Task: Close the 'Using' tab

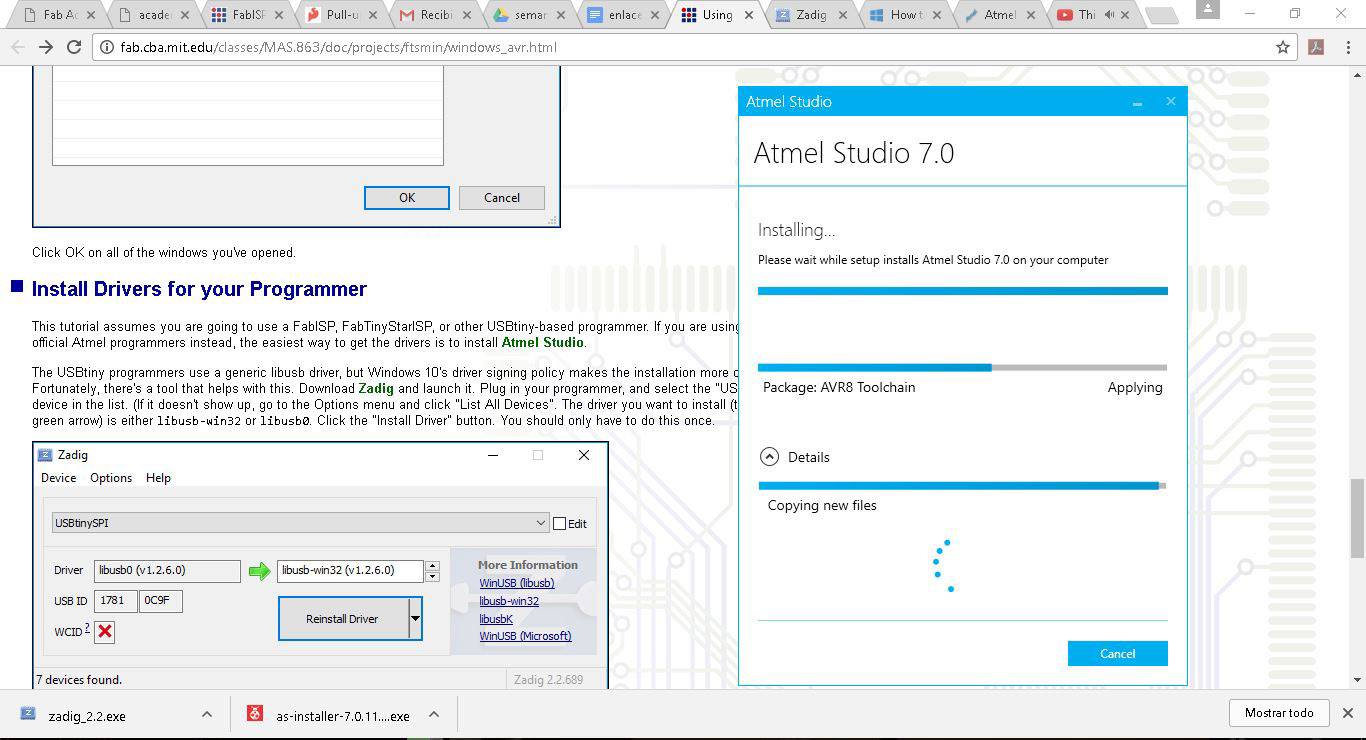Action: click(751, 15)
